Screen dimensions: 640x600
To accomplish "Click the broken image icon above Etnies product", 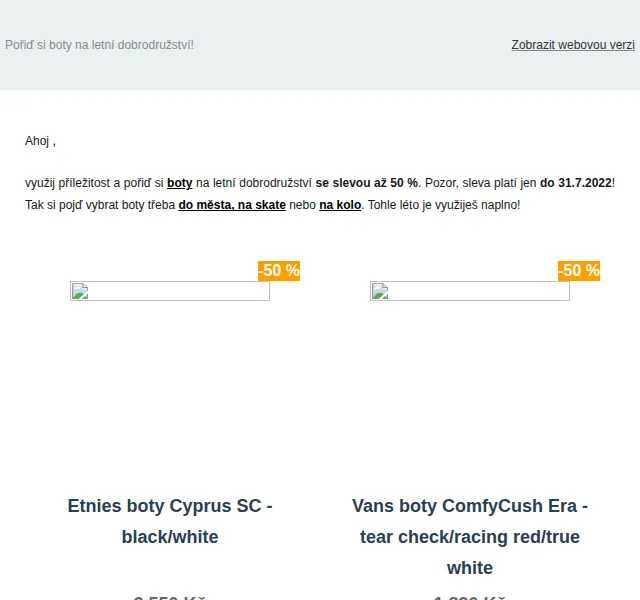I will 80,291.
